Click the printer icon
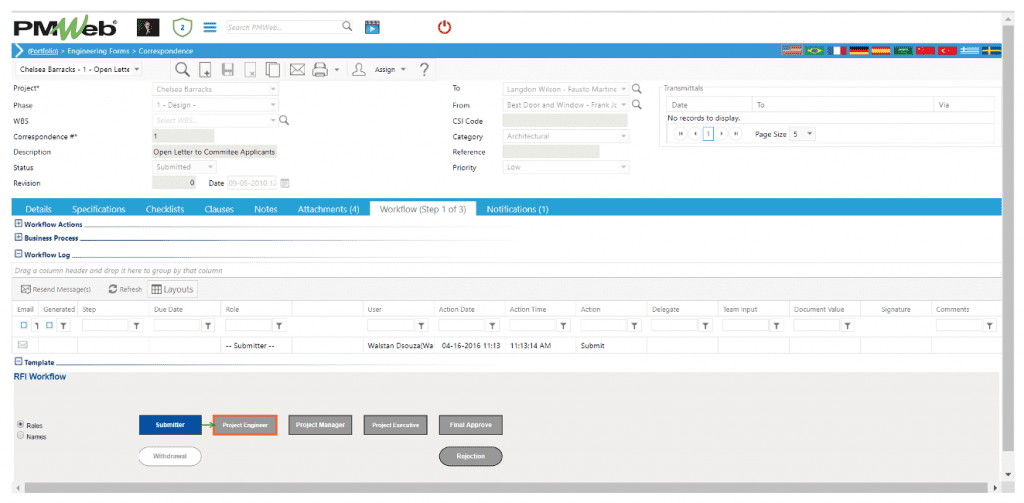 tap(319, 70)
